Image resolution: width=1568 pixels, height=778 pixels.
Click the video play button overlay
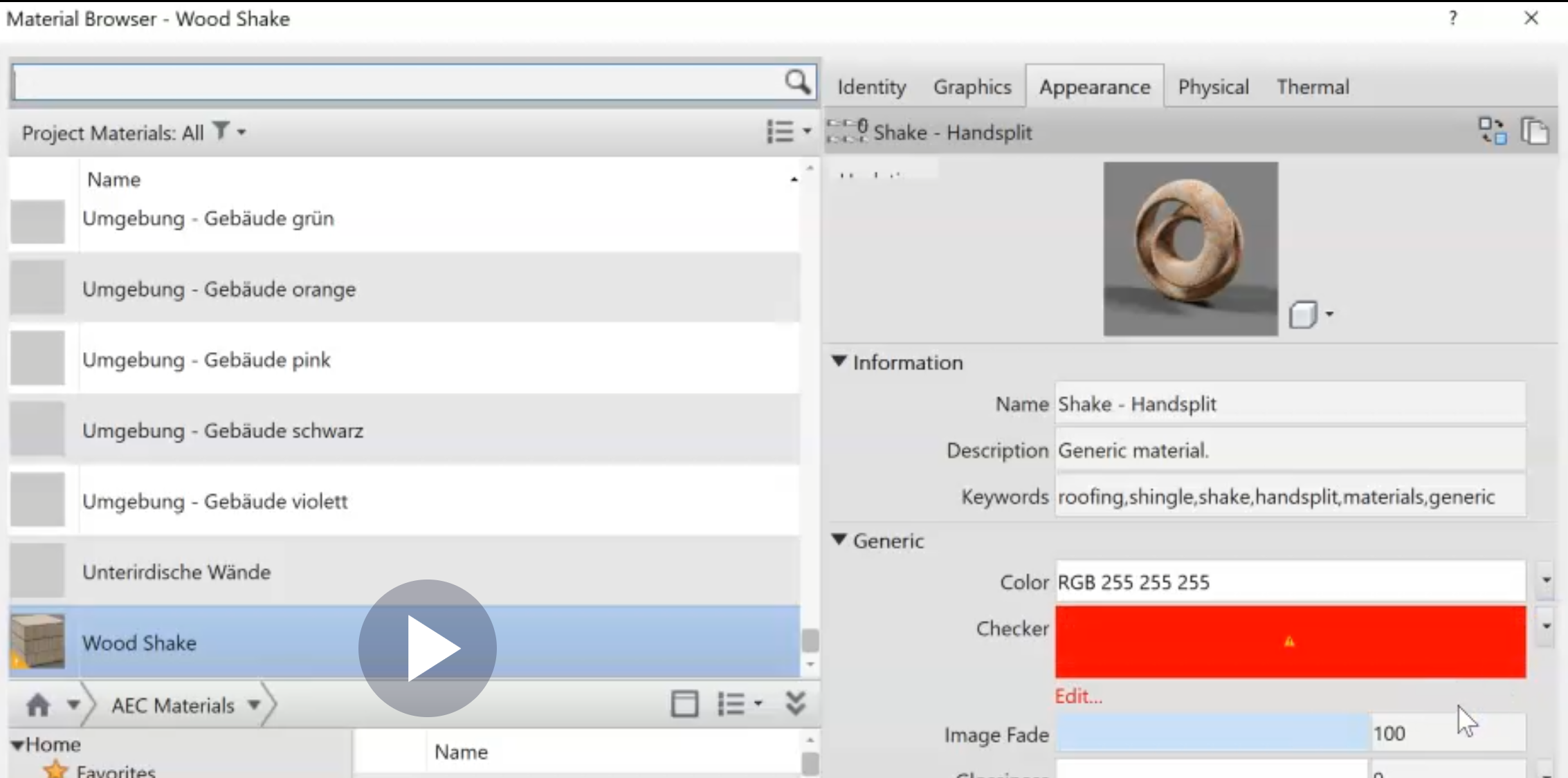coord(427,648)
